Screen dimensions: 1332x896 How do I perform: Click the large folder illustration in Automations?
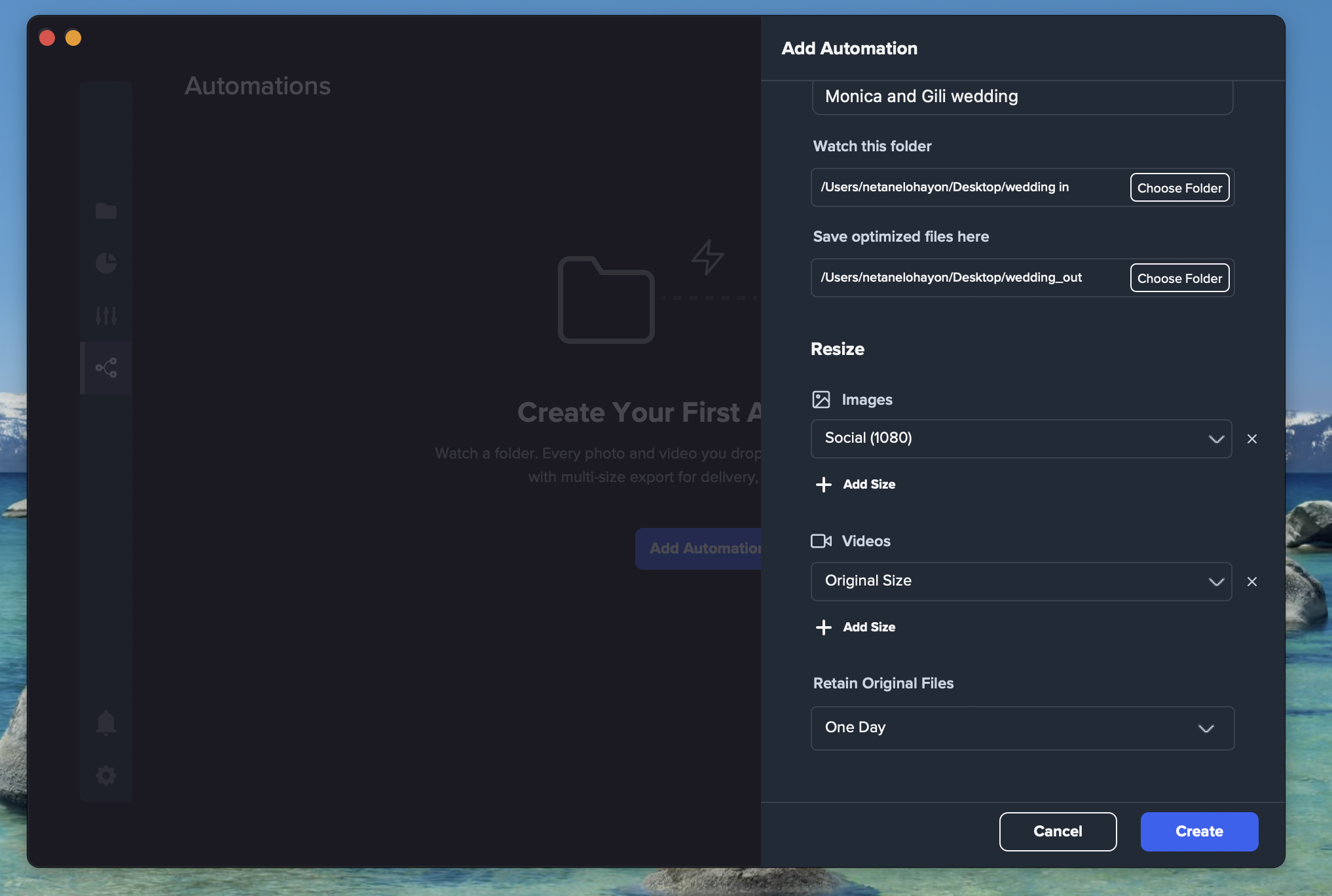click(x=606, y=300)
